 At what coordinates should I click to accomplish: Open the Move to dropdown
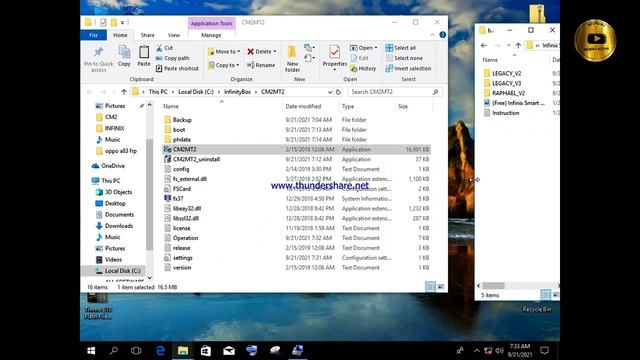[224, 51]
